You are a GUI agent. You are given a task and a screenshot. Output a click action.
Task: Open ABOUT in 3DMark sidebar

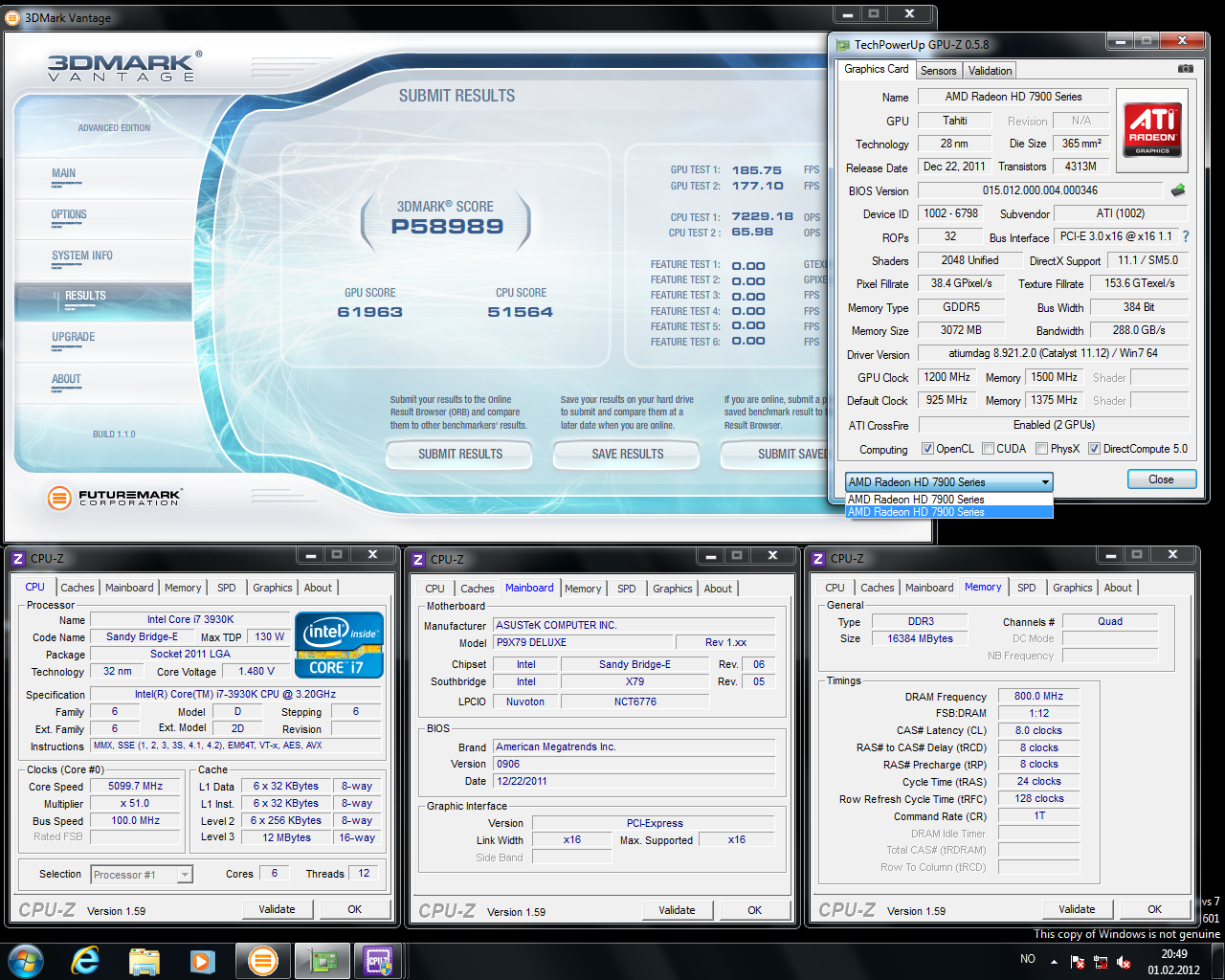coord(66,380)
